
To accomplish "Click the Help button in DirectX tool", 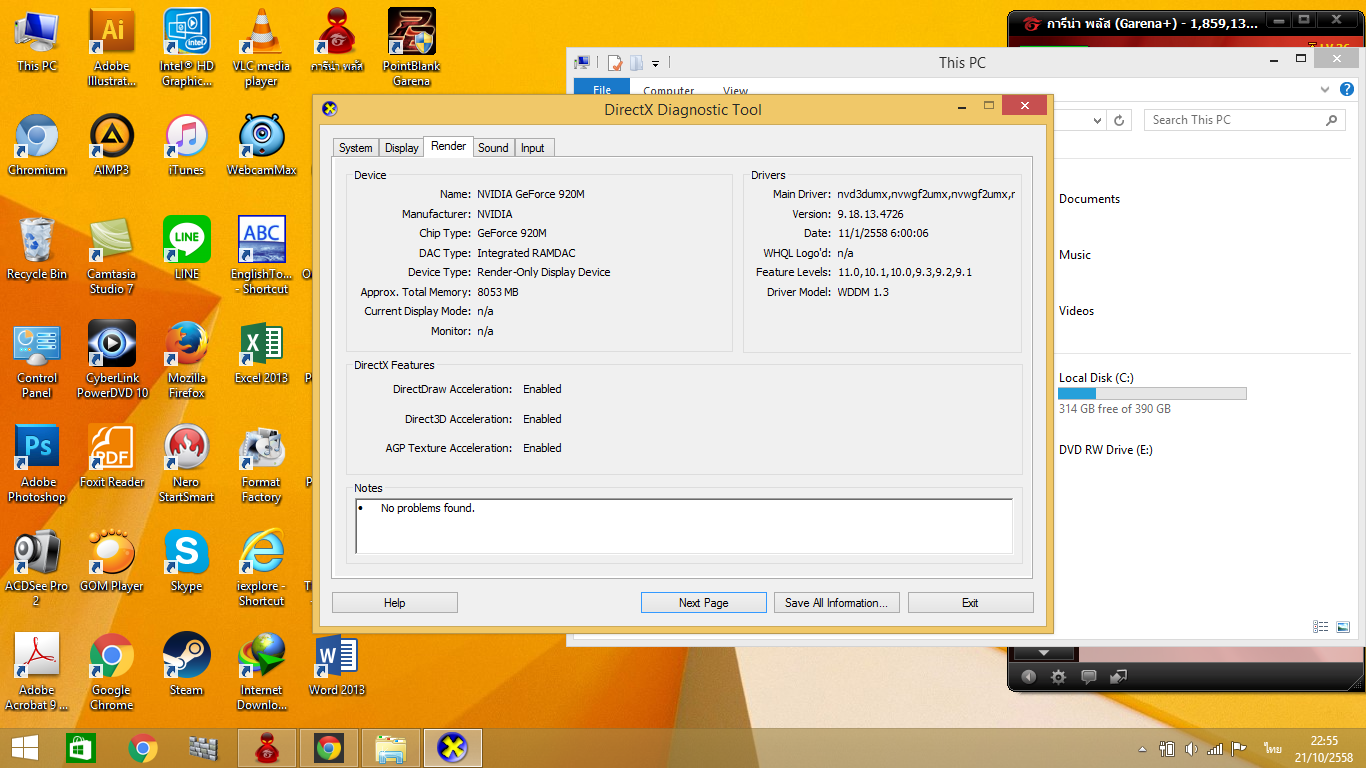I will [x=395, y=603].
